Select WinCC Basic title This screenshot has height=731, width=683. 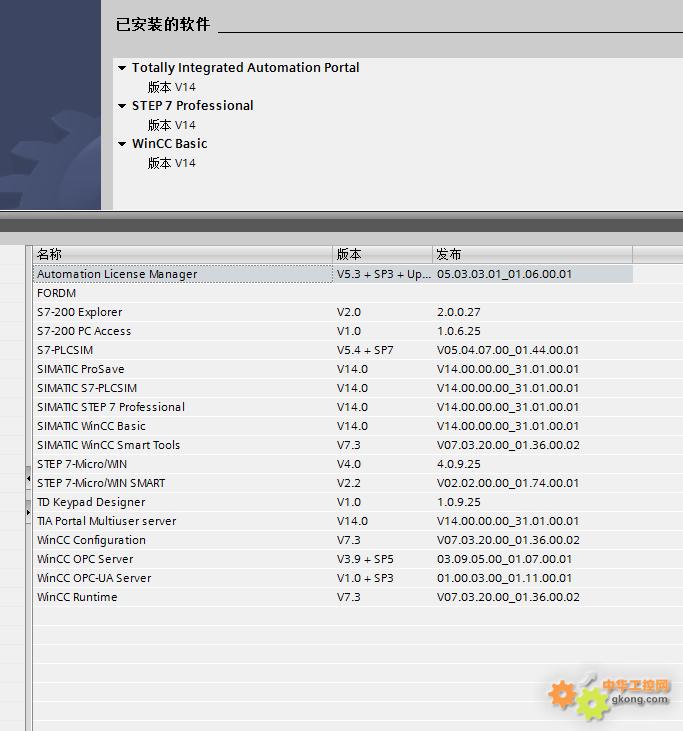(169, 144)
